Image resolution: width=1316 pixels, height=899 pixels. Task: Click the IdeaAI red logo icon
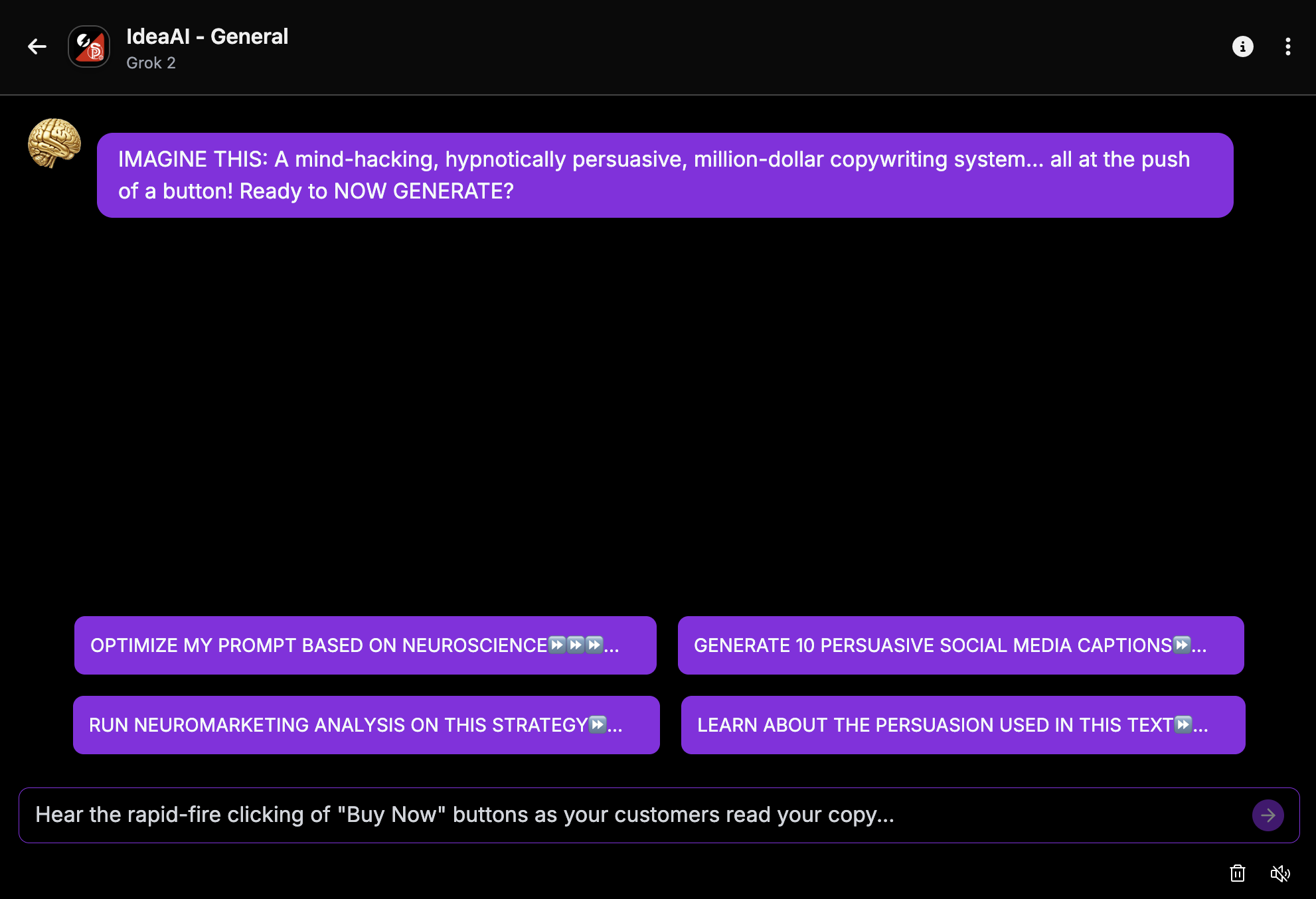(x=89, y=46)
